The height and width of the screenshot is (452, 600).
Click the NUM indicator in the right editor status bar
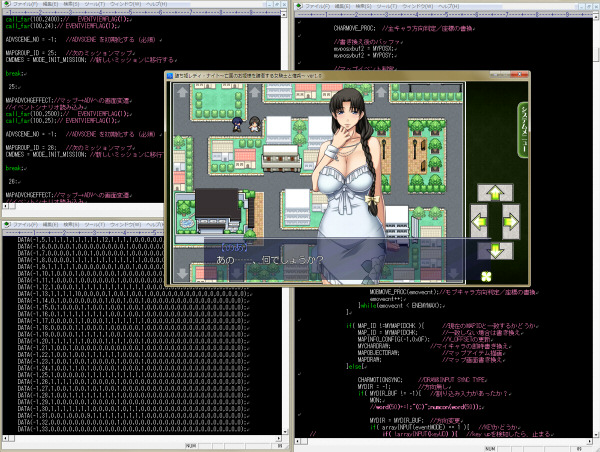[x=490, y=449]
